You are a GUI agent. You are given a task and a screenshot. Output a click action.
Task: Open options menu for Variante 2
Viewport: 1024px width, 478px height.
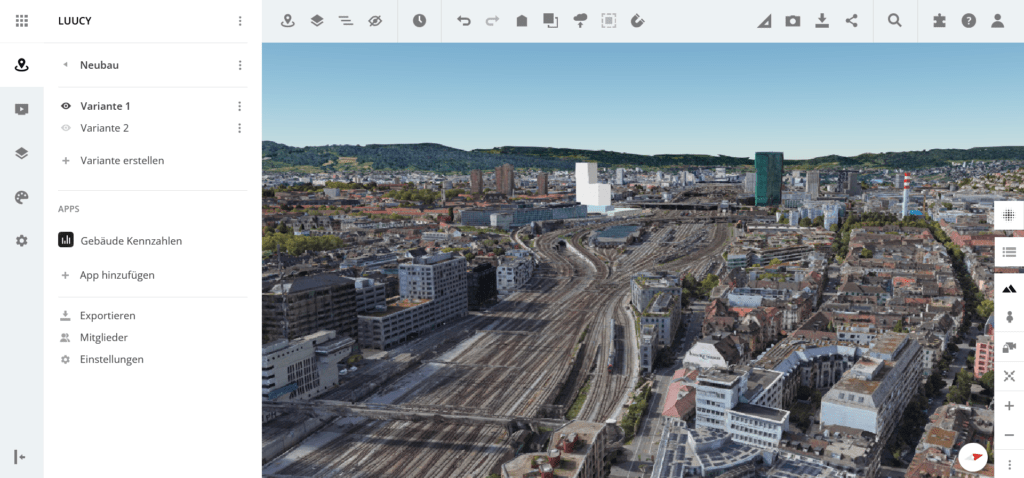(239, 128)
